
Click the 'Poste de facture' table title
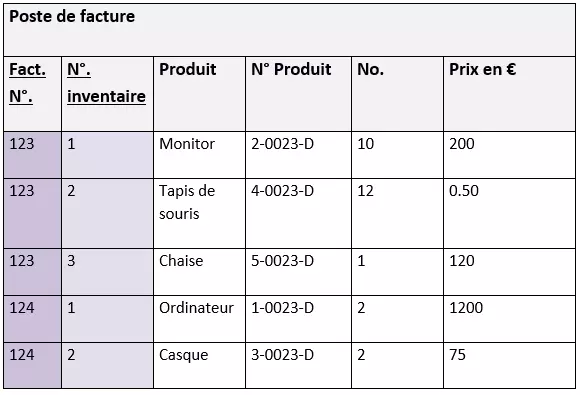72,17
